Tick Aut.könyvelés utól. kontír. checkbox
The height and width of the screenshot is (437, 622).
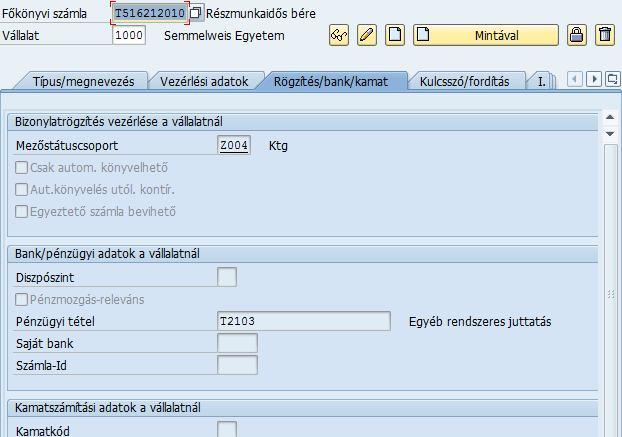21,189
